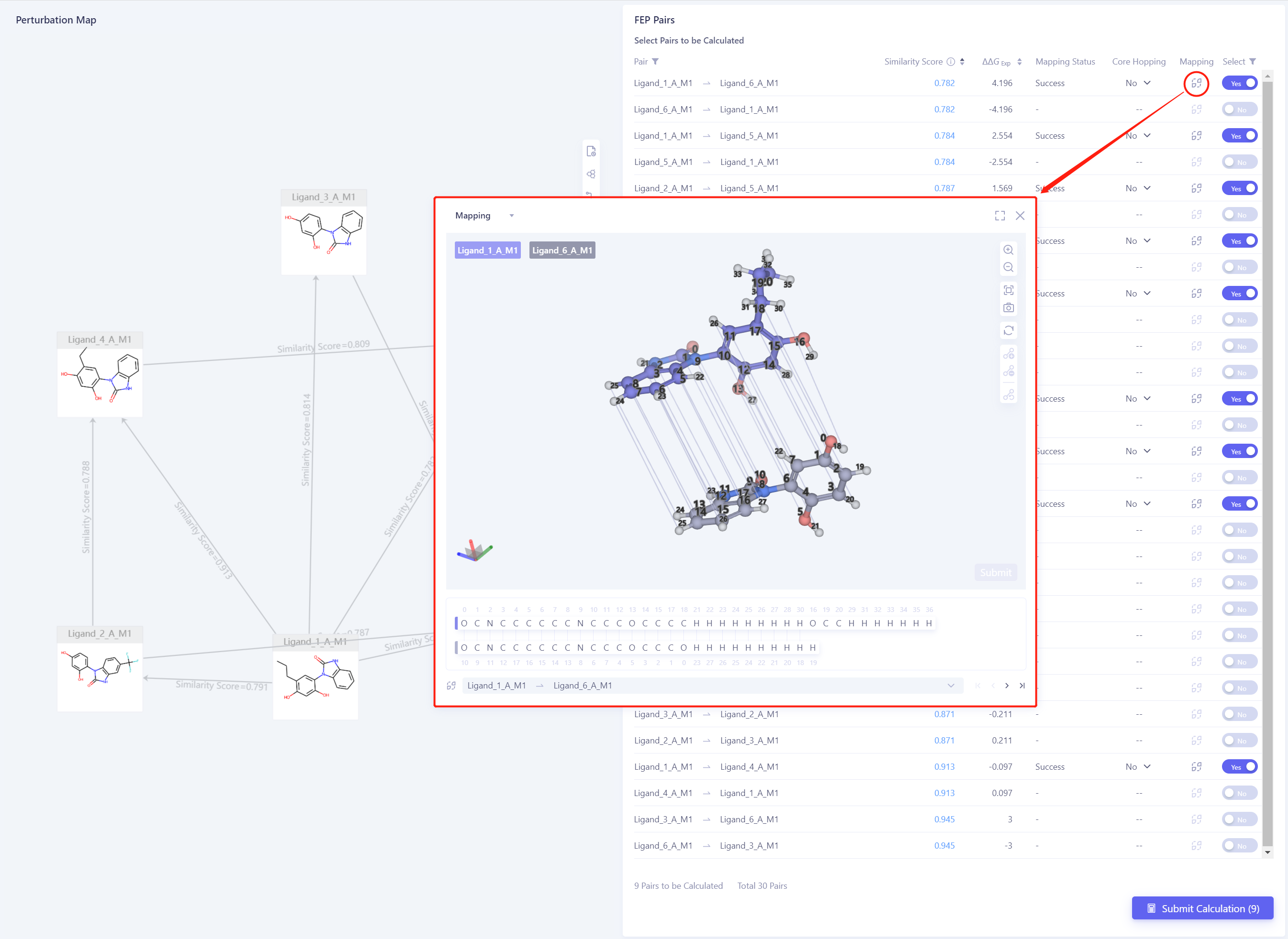The width and height of the screenshot is (1288, 939).
Task: Zoom out of the 3D mapping viewer
Action: tap(1008, 267)
